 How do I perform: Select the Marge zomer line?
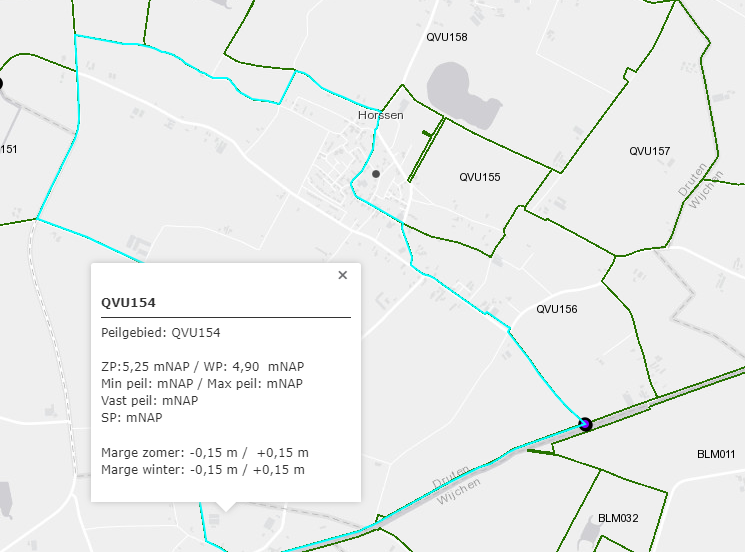tap(205, 452)
